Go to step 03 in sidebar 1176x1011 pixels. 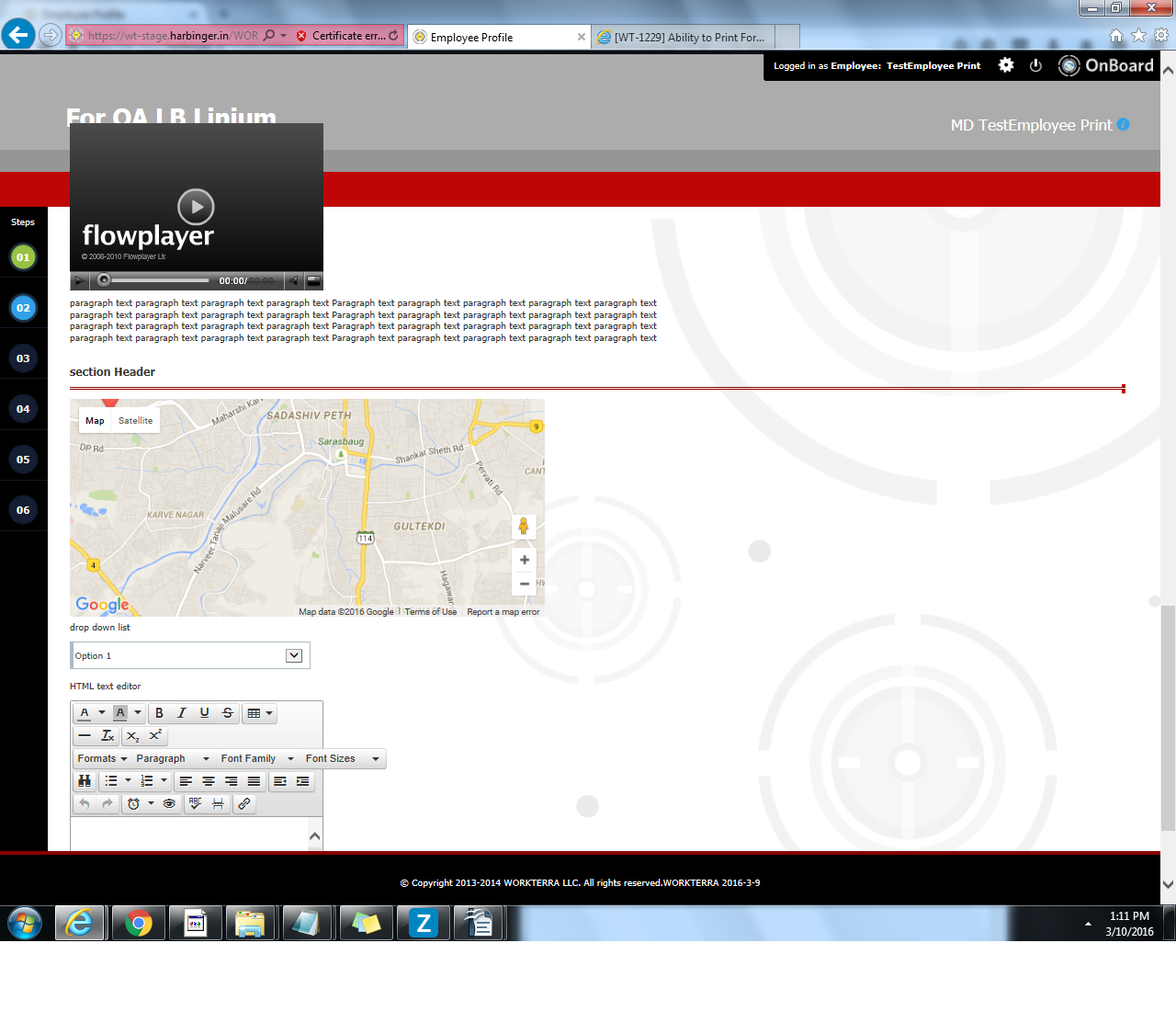point(23,358)
